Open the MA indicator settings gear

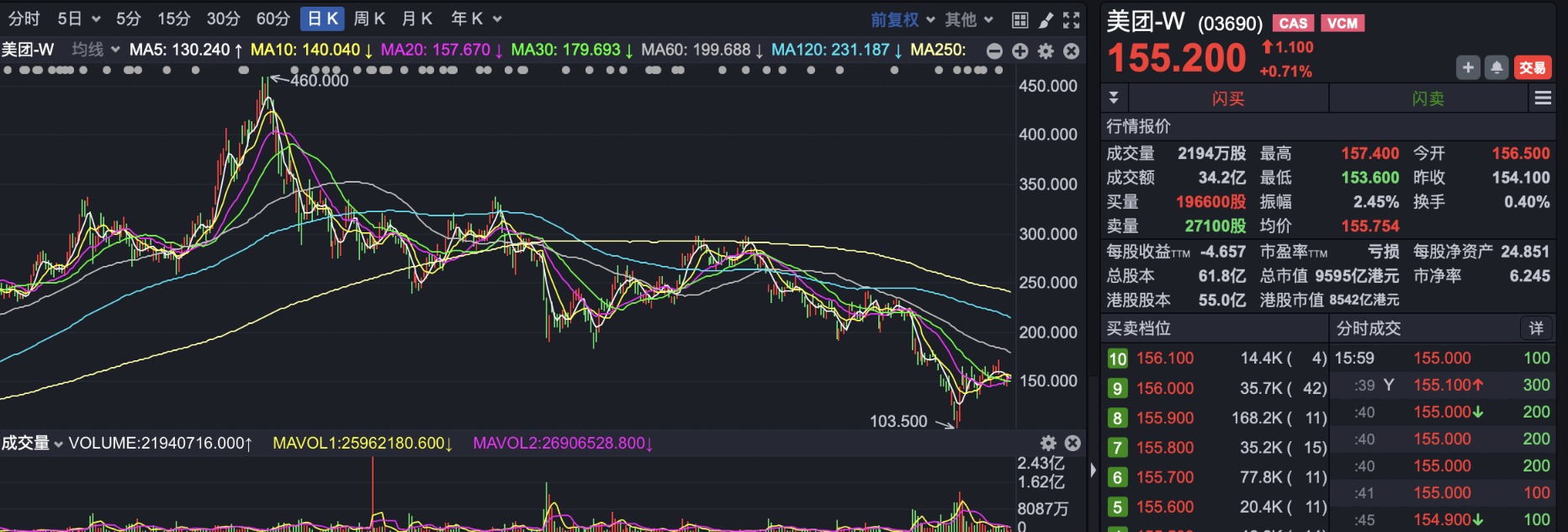coord(1046,51)
